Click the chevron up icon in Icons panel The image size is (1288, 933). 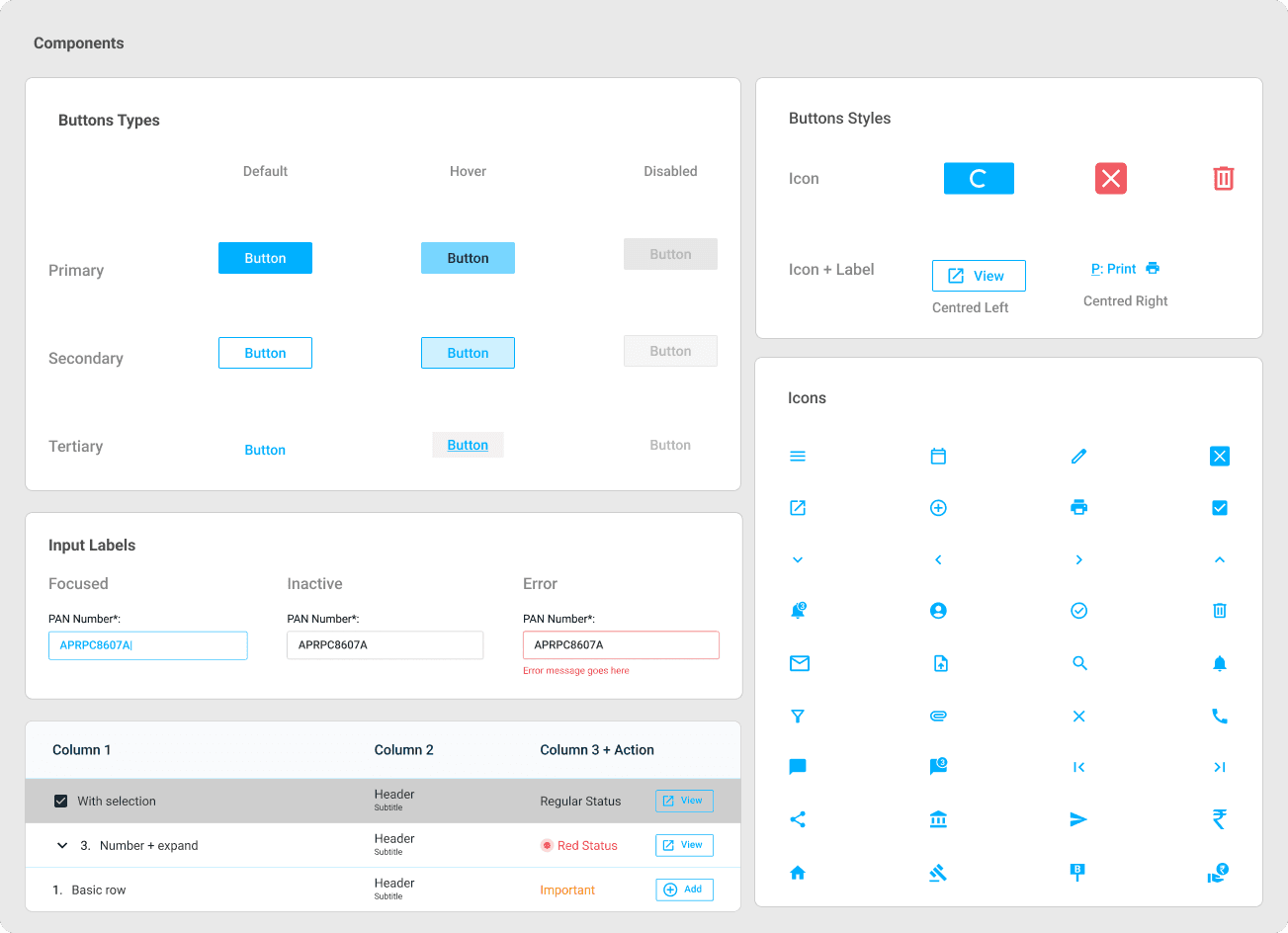pyautogui.click(x=1220, y=559)
